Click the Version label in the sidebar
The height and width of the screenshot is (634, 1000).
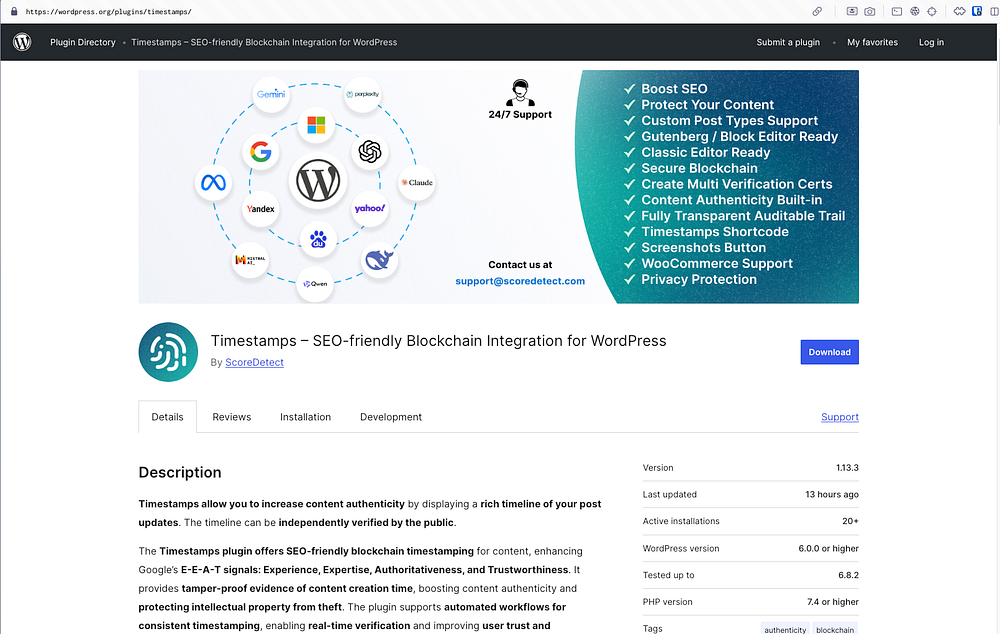click(658, 468)
